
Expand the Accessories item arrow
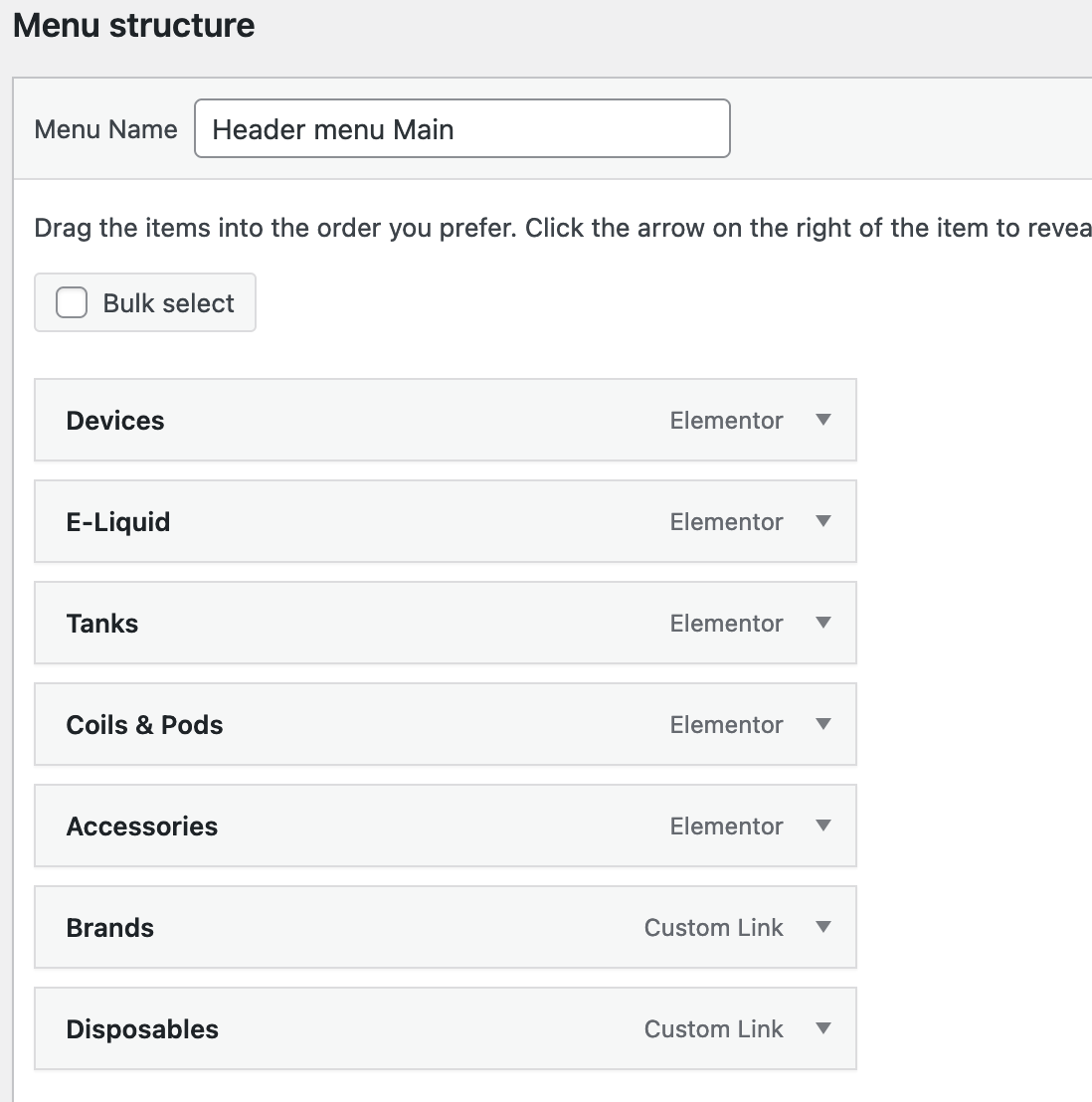tap(822, 826)
